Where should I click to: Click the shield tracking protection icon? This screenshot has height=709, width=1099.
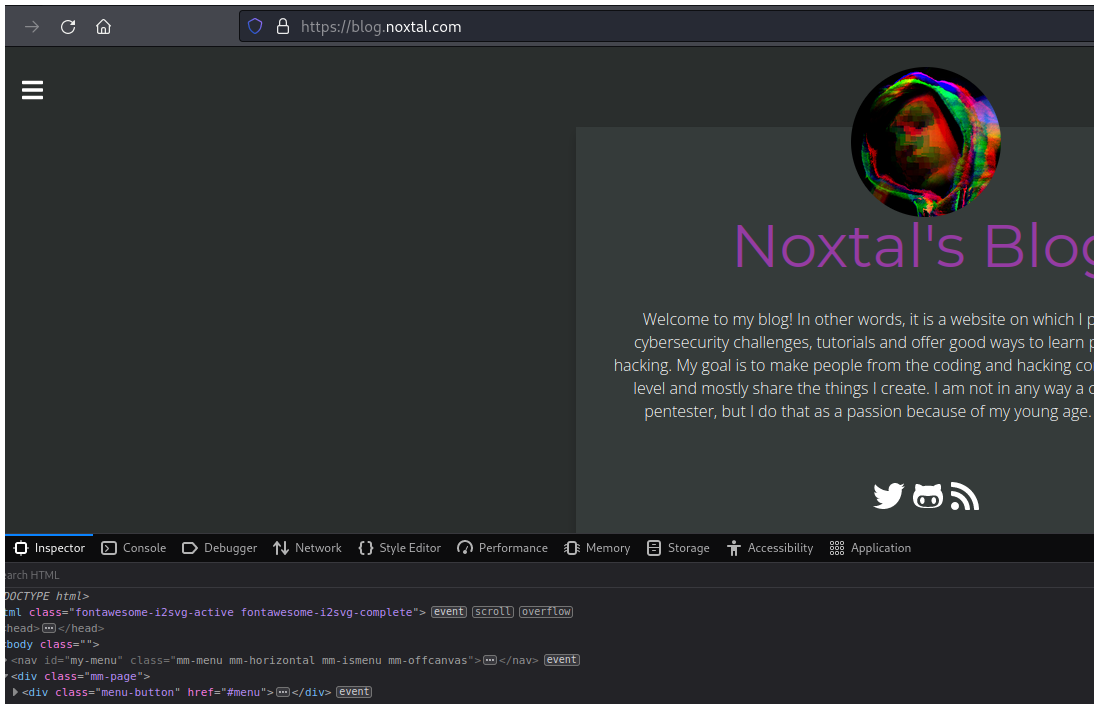coord(255,27)
